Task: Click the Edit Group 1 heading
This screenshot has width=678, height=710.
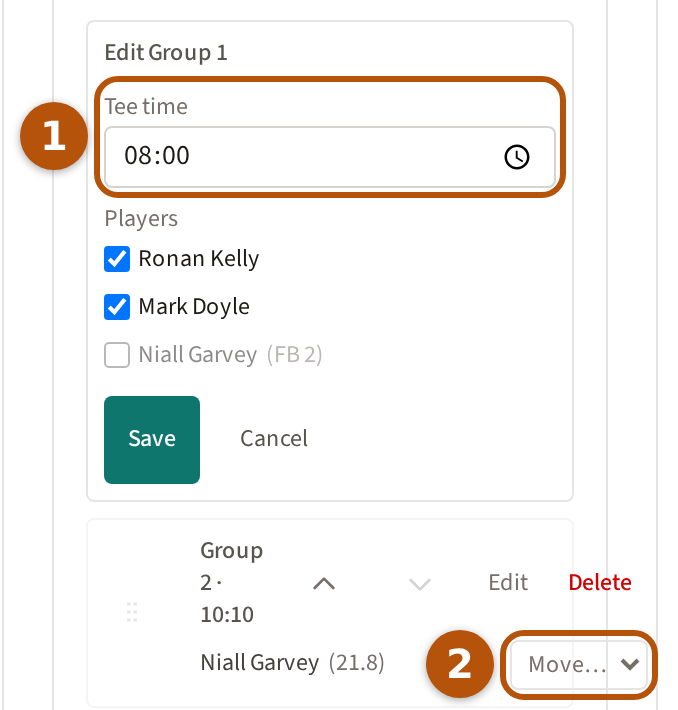Action: tap(166, 53)
